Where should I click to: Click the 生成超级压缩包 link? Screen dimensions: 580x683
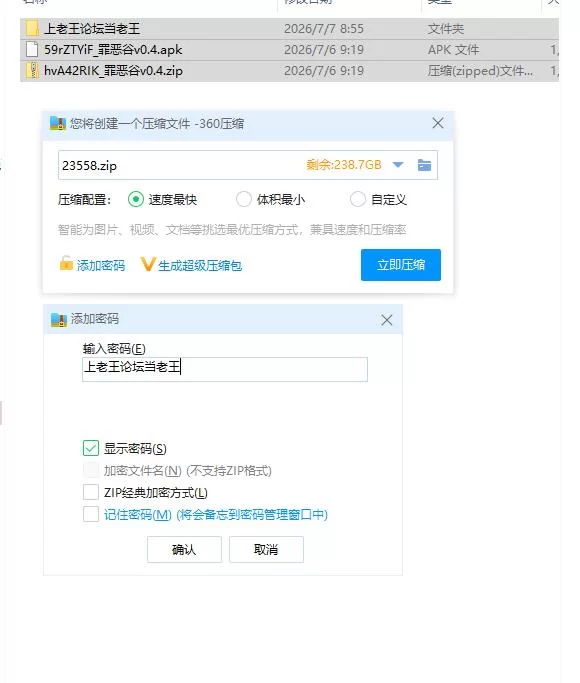click(x=200, y=265)
